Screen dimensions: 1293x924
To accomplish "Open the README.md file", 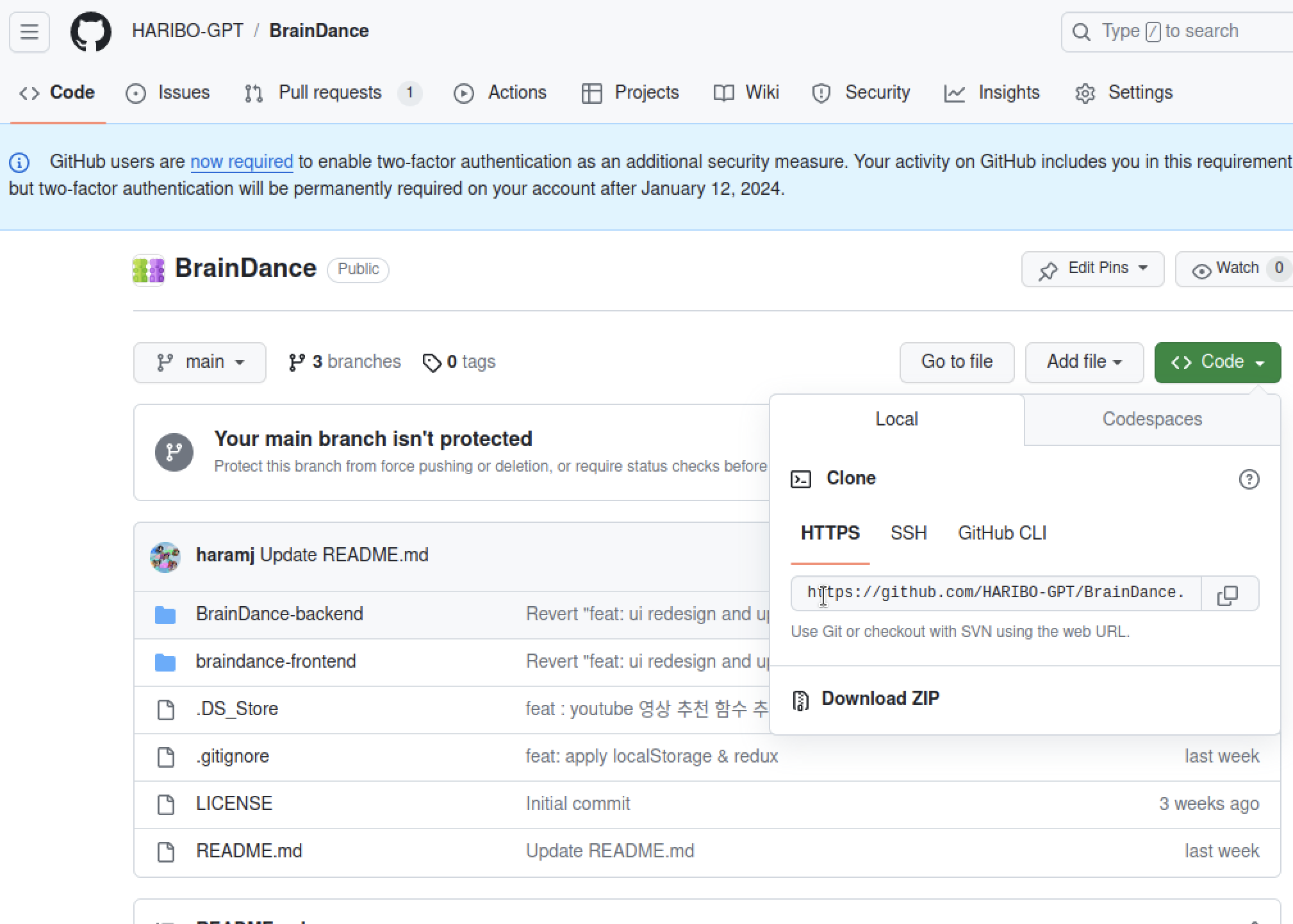I will point(249,852).
